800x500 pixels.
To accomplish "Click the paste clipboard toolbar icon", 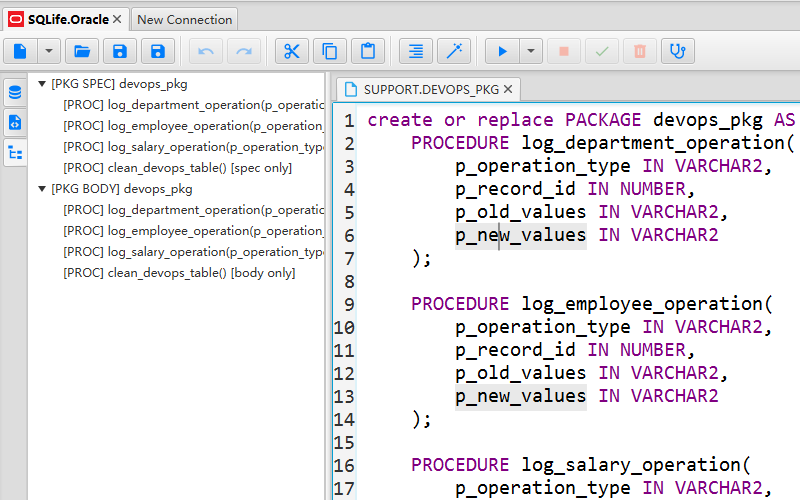I will coord(368,51).
